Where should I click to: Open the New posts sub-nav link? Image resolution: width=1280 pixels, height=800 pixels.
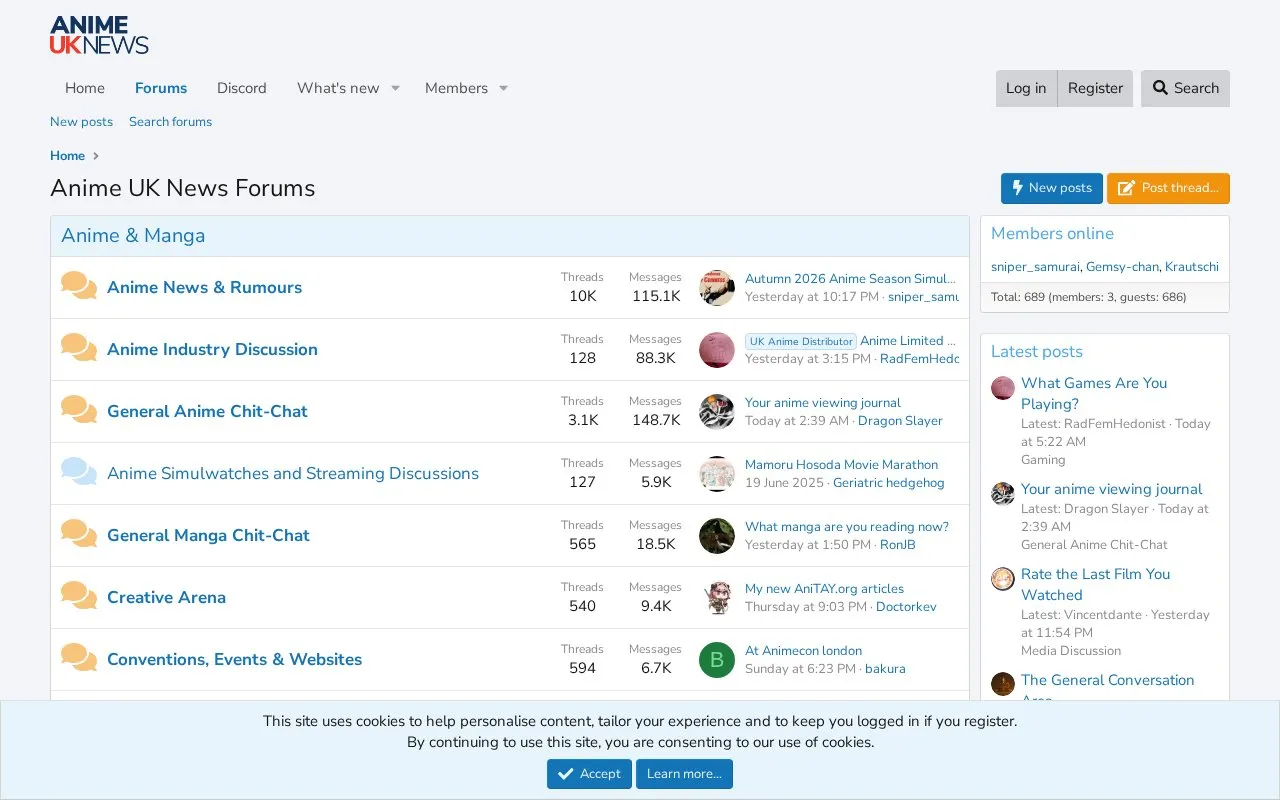coord(81,122)
